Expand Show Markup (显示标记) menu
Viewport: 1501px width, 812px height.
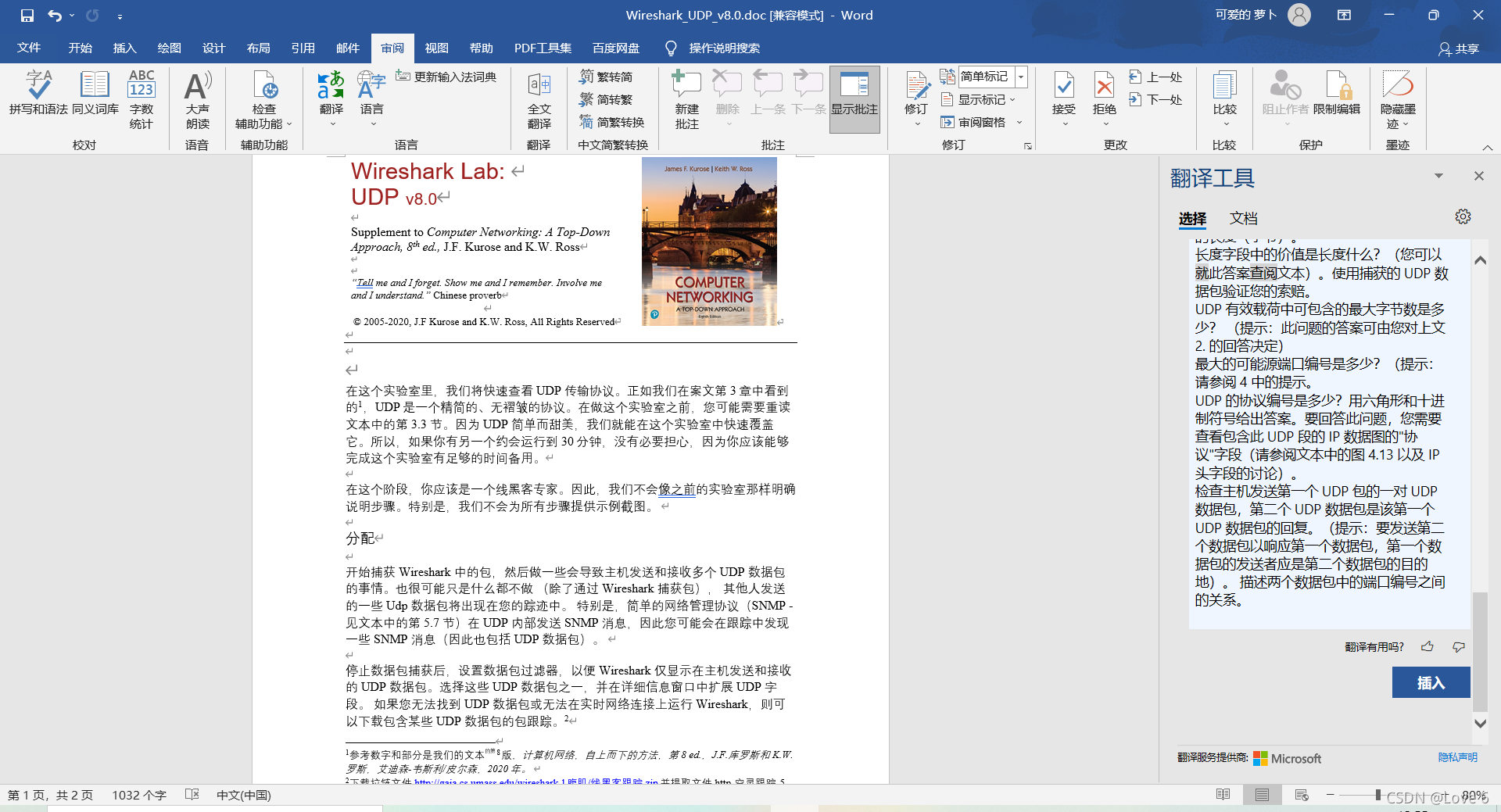pos(979,99)
